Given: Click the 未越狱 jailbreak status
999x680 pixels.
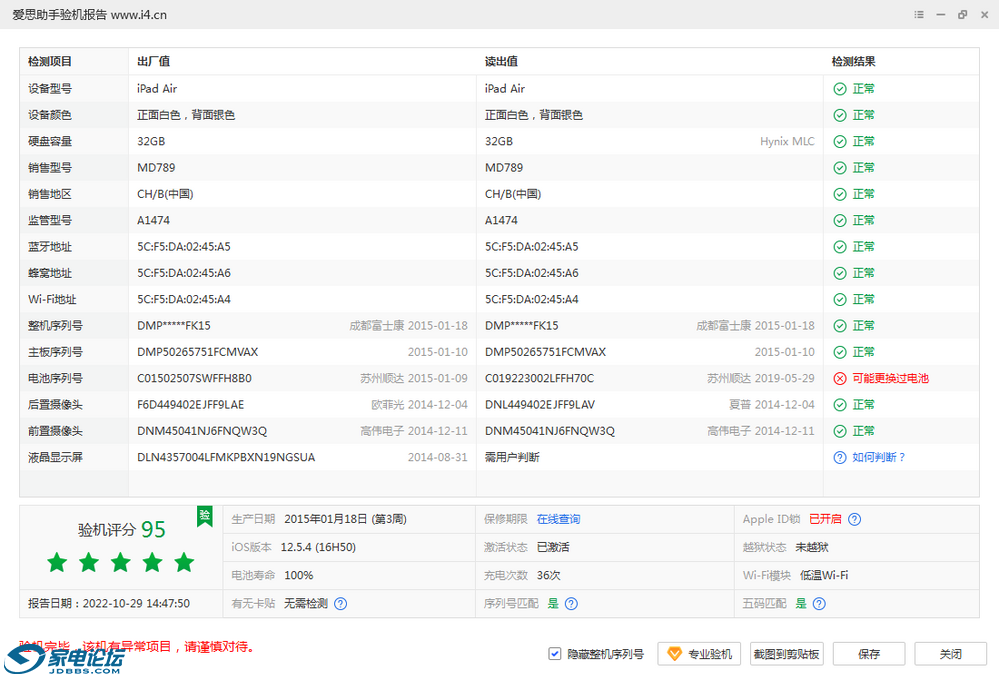Looking at the screenshot, I should pos(812,547).
